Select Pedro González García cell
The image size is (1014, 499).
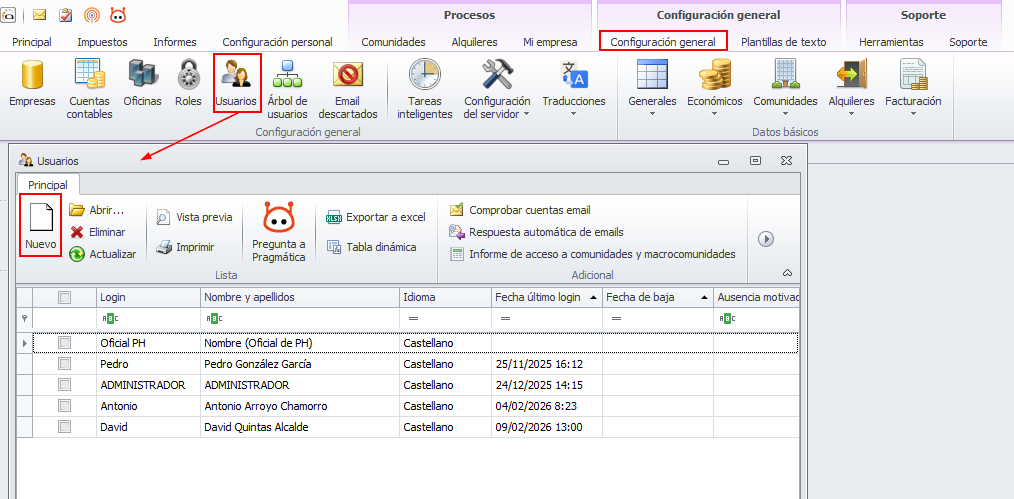(x=300, y=364)
